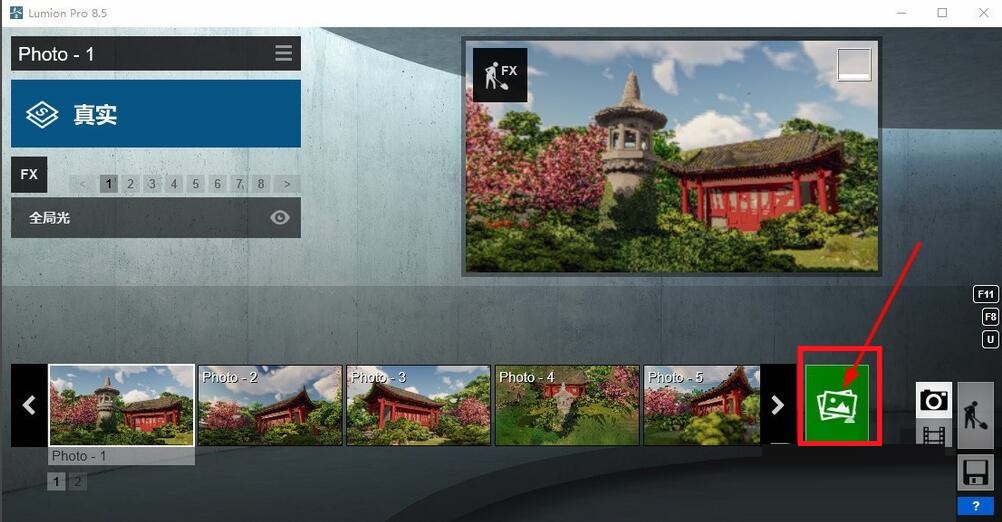Toggle visibility eye of 全局光 effect
Screen dimensions: 1002x522
pos(279,218)
